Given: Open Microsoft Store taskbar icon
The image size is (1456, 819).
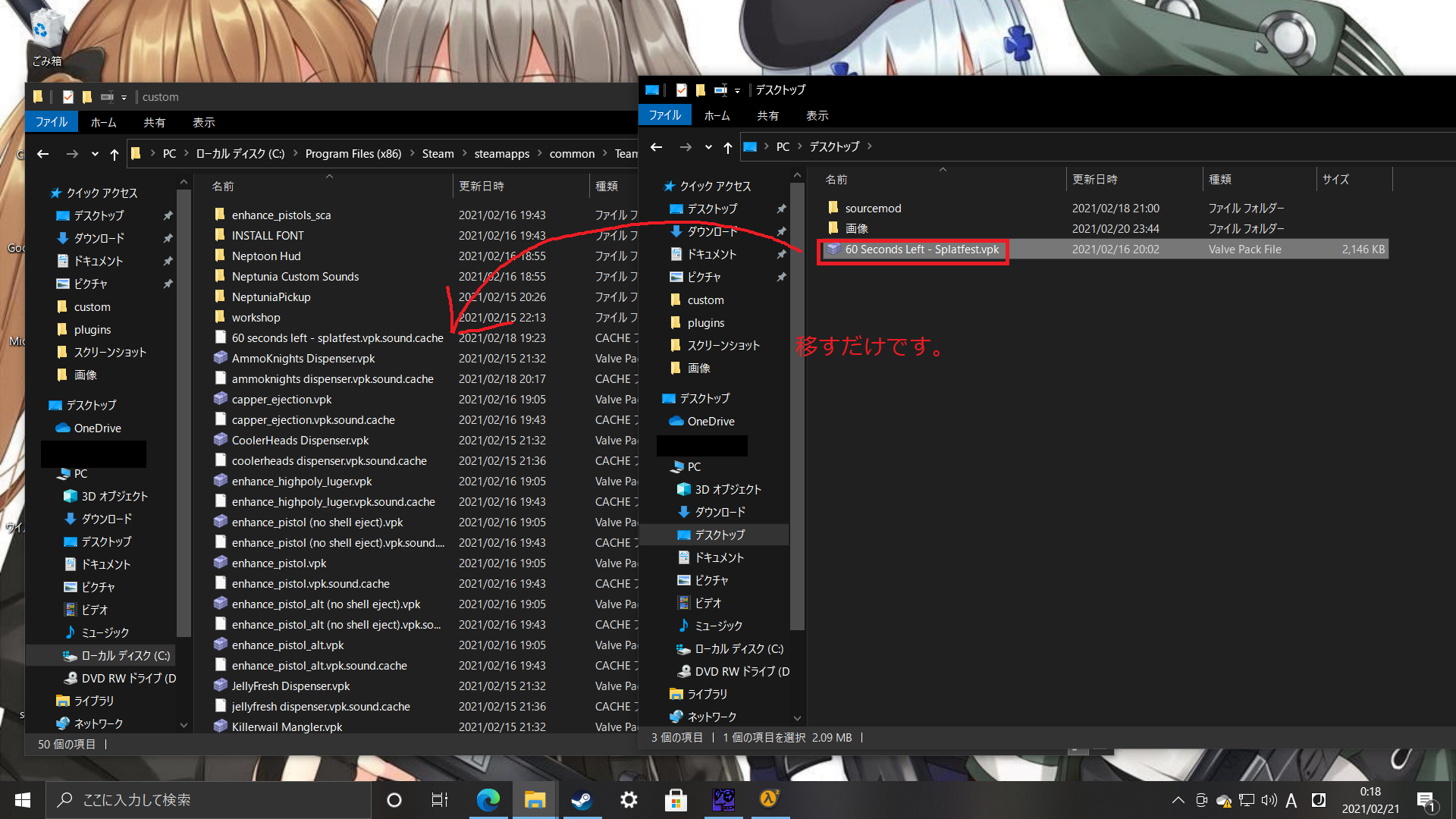Looking at the screenshot, I should click(675, 800).
